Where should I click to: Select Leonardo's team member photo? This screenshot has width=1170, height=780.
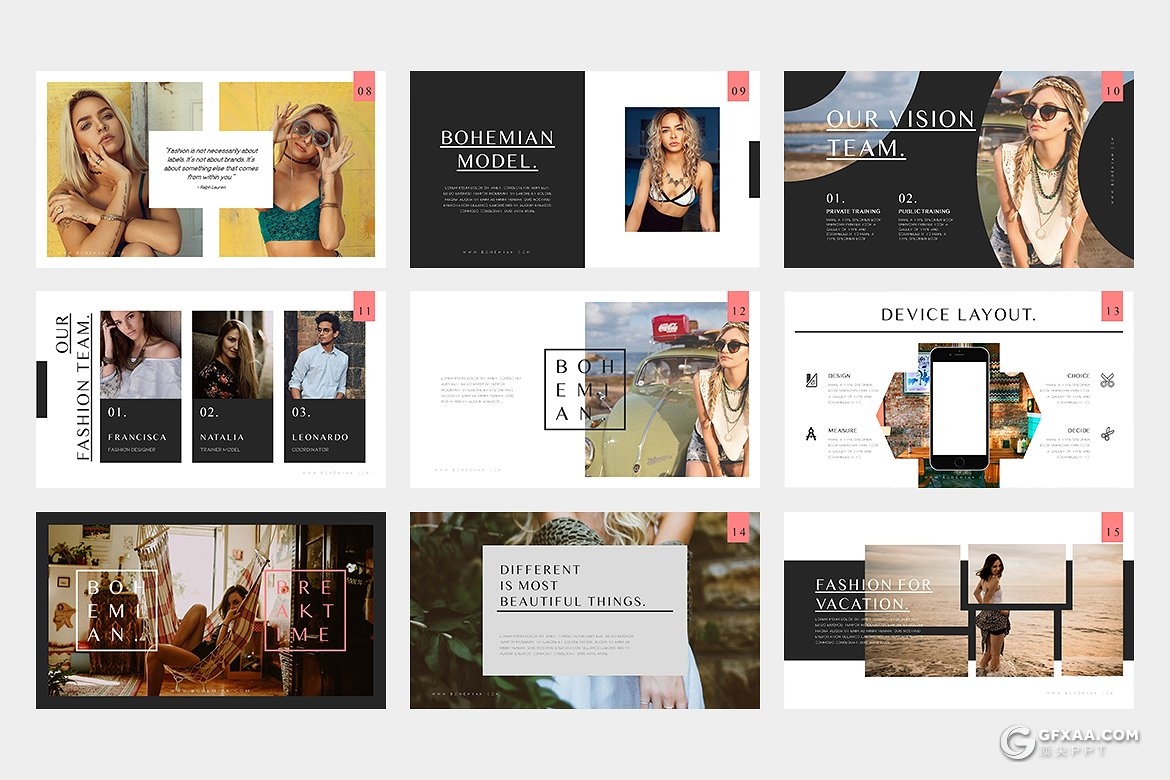point(324,355)
